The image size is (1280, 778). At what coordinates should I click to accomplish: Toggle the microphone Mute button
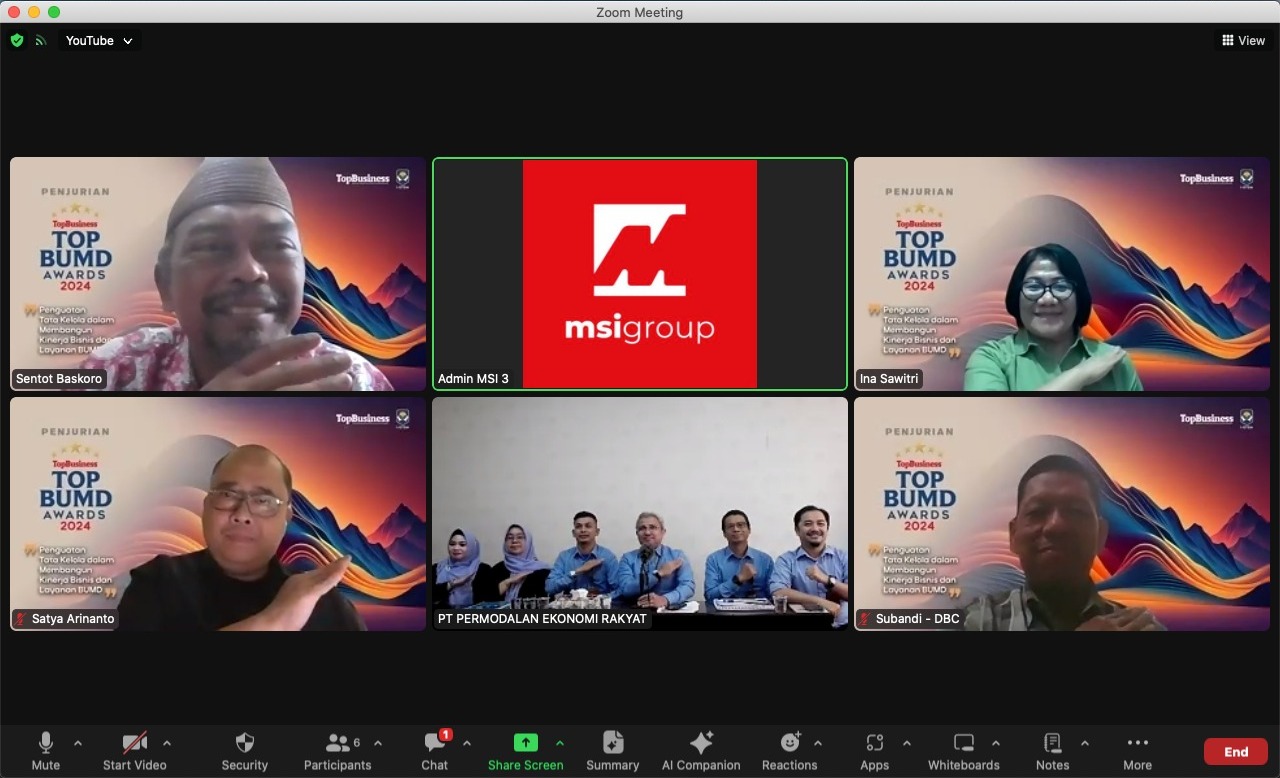[46, 751]
